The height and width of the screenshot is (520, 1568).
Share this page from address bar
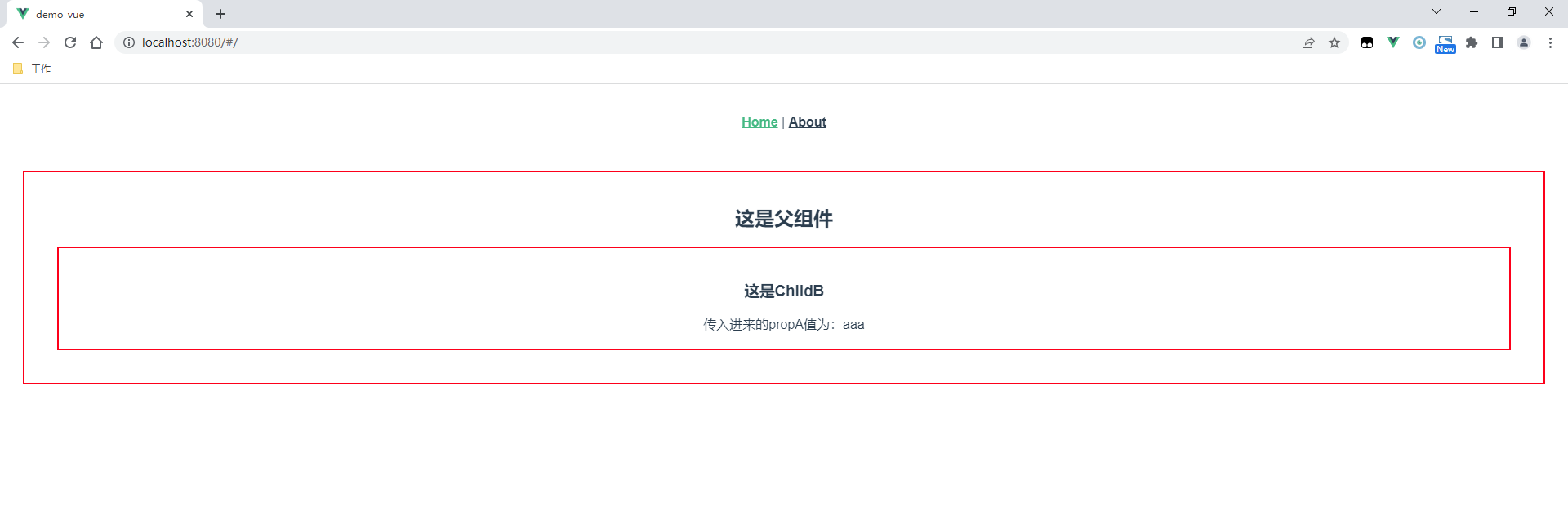click(1308, 42)
